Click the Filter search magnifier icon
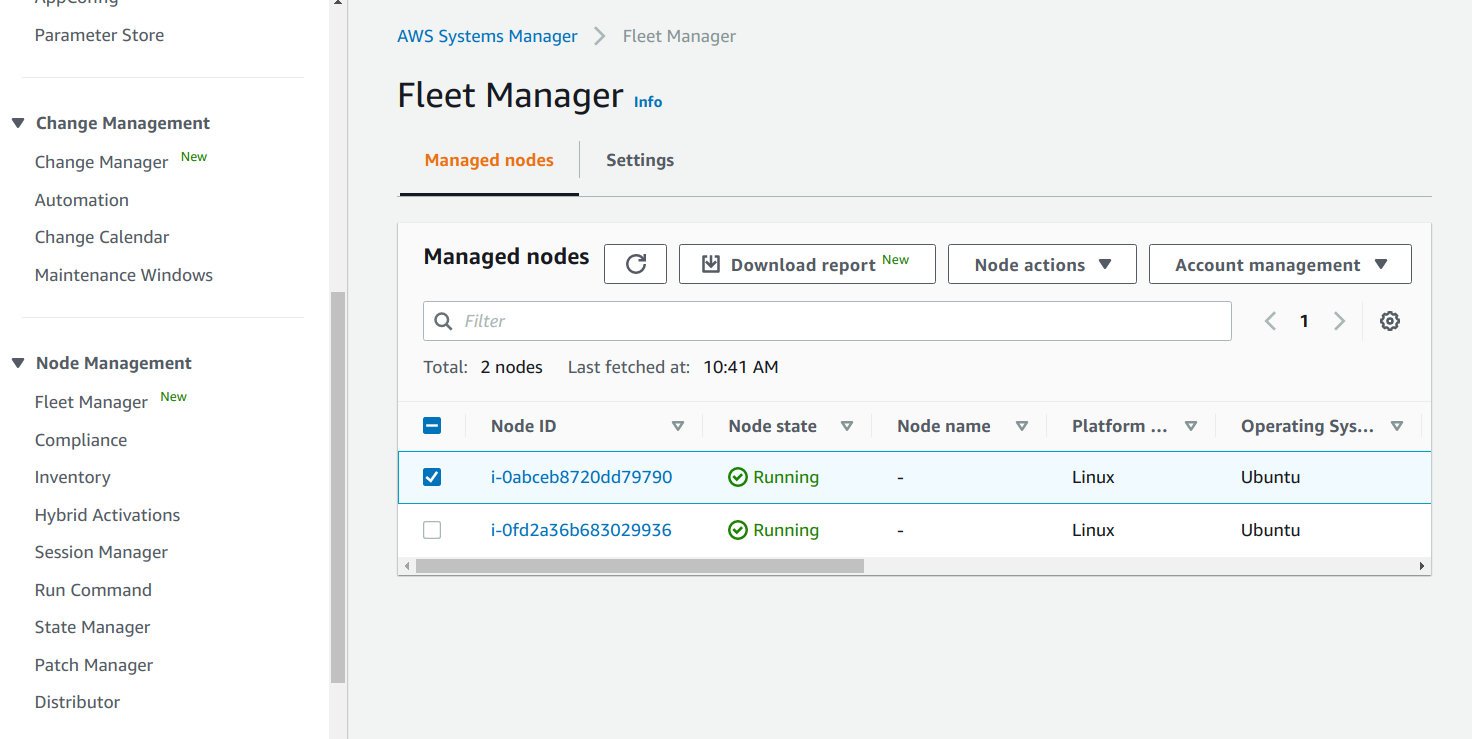This screenshot has height=739, width=1472. [444, 321]
